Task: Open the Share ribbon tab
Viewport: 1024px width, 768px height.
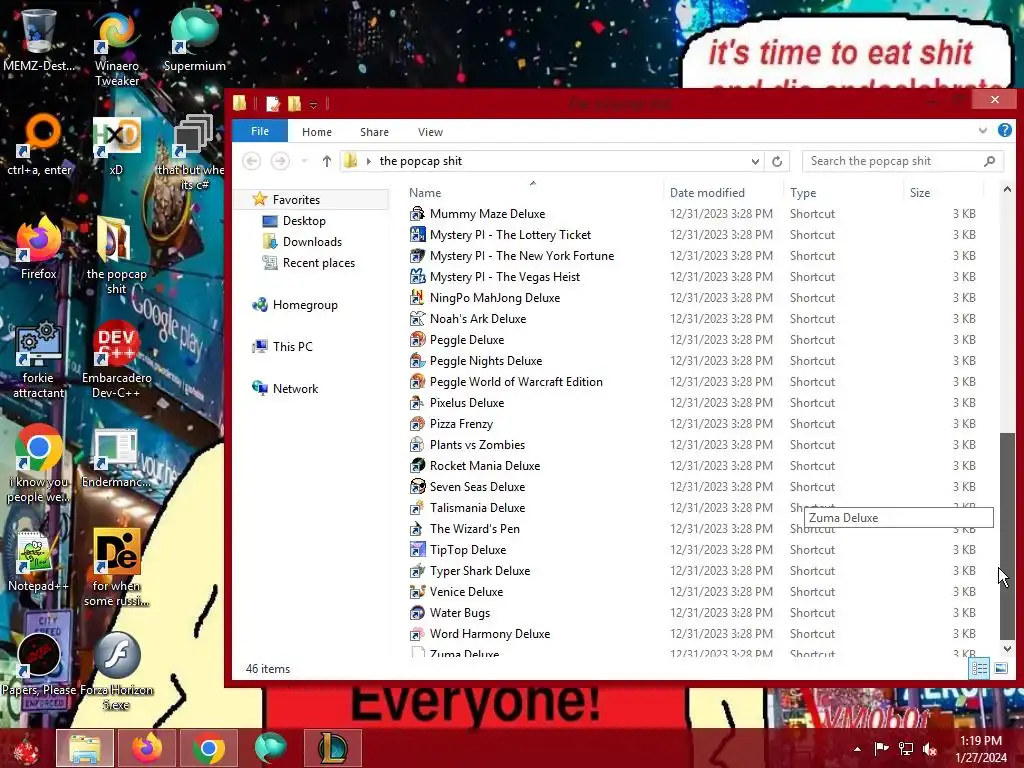Action: click(374, 132)
